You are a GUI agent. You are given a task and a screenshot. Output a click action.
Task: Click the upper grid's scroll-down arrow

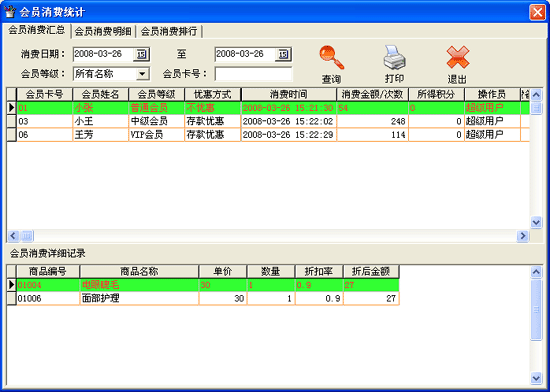click(x=536, y=222)
